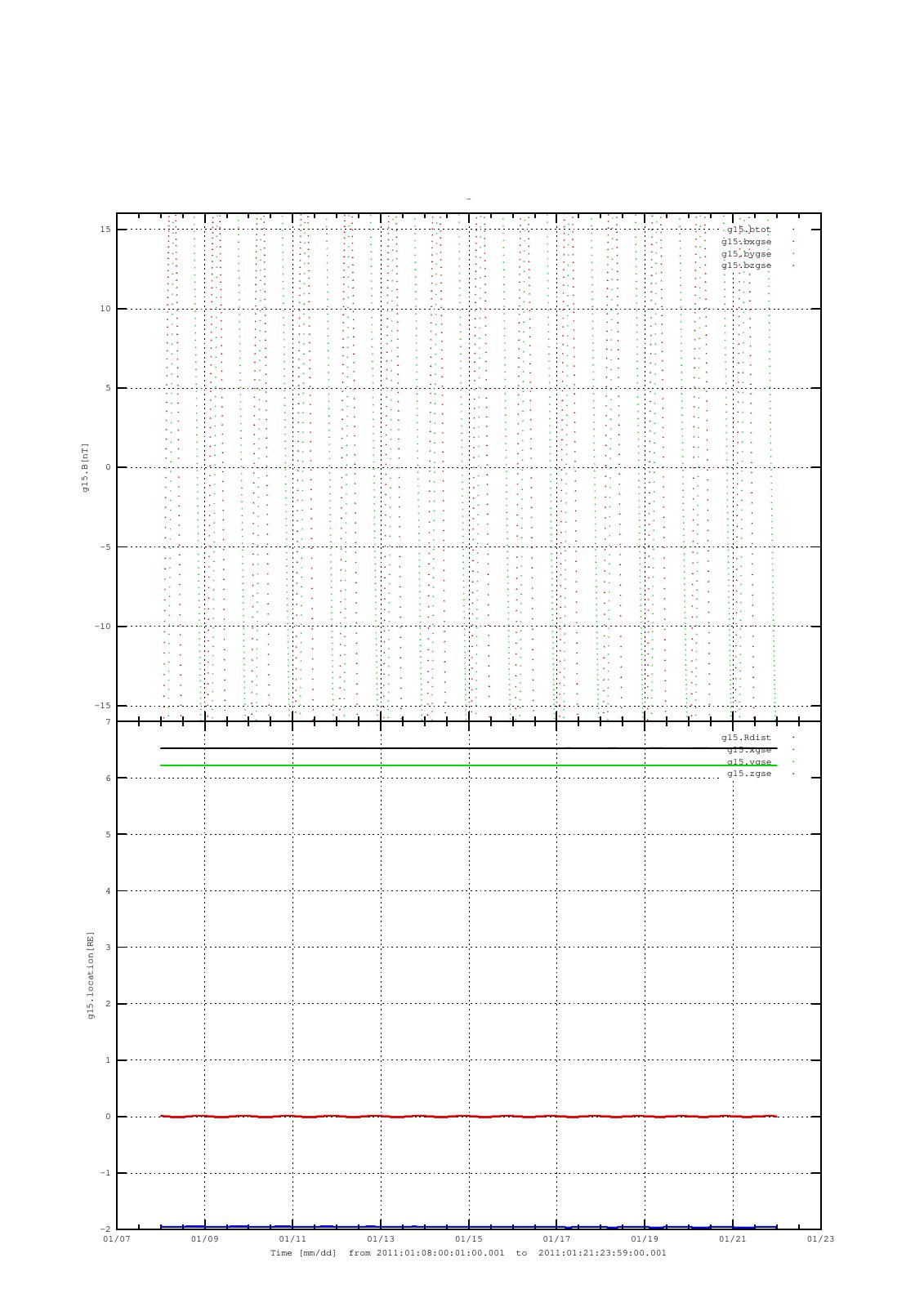
Task: Click the -10 tick on the g15.B axis
Action: coord(103,627)
